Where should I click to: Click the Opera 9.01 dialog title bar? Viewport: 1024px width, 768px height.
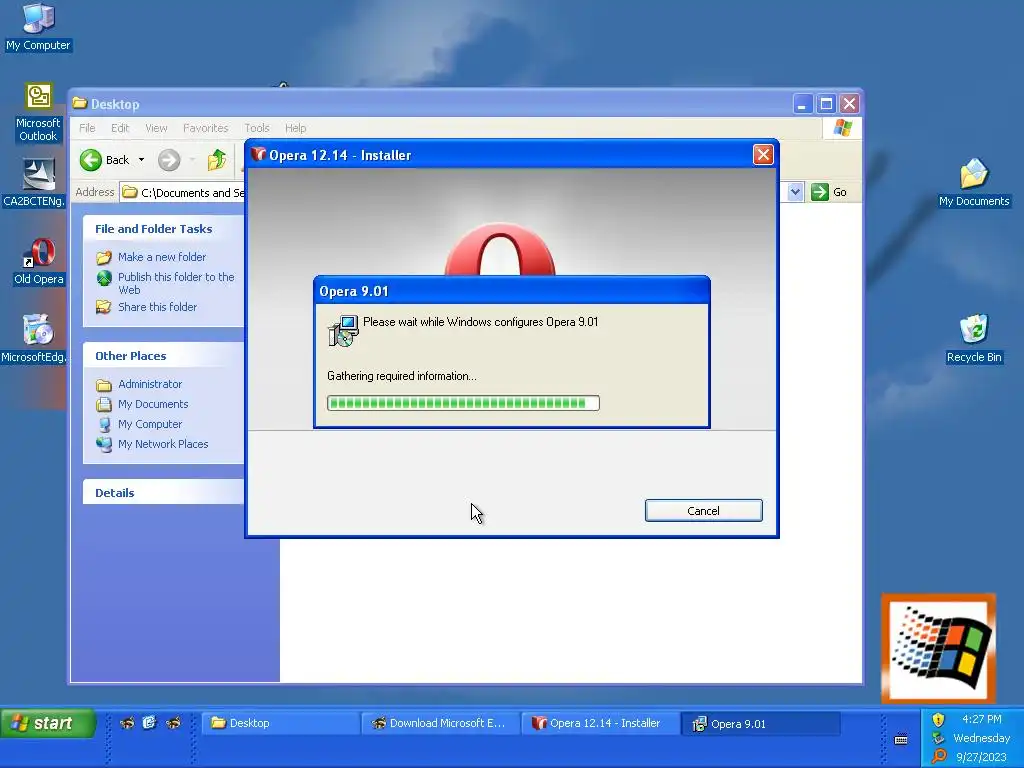tap(511, 291)
